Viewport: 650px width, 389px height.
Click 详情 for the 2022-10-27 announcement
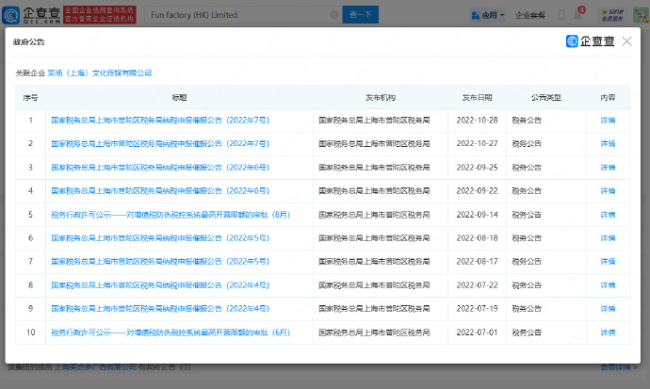tap(608, 143)
